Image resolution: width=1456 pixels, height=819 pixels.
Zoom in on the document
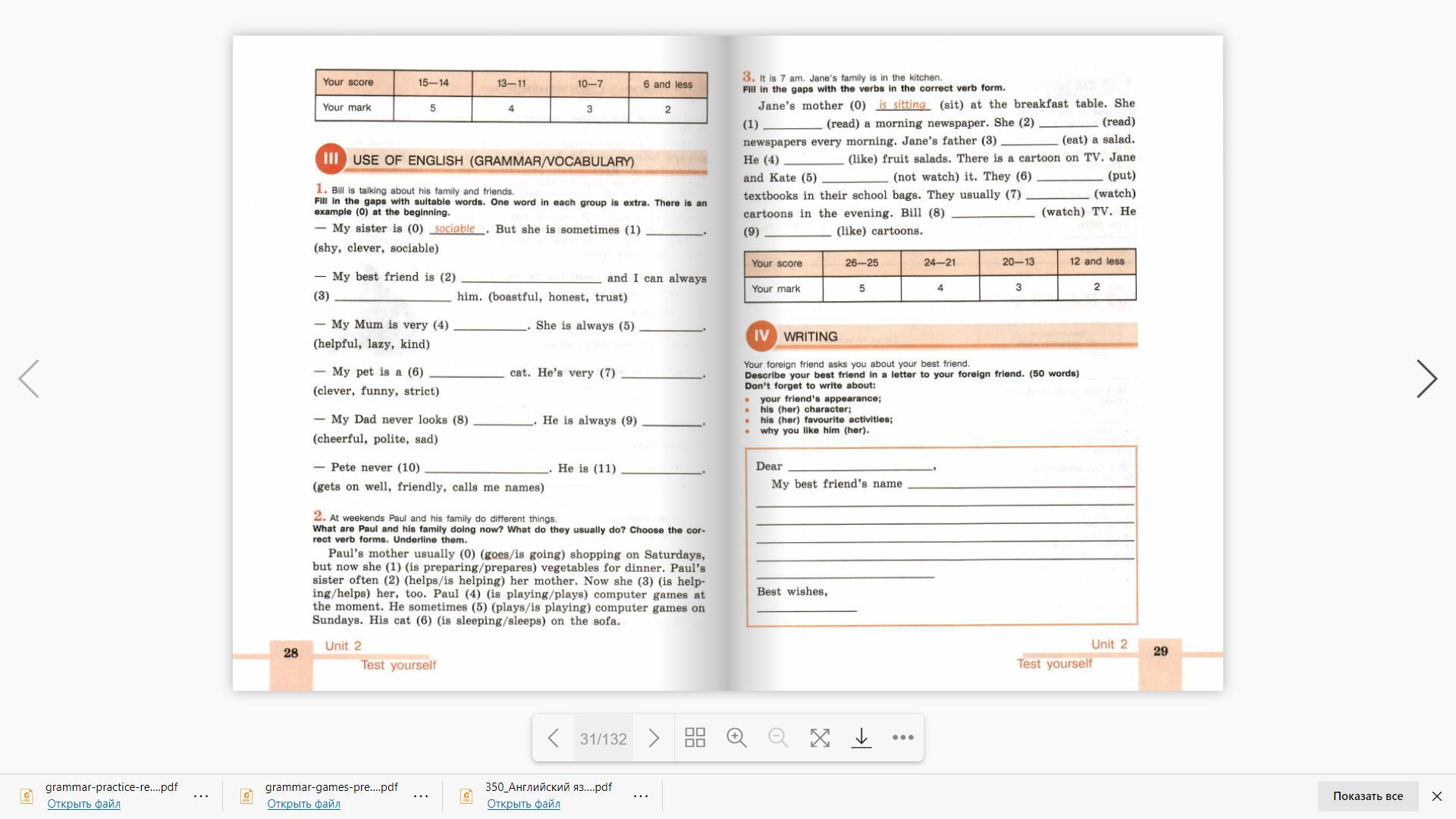(x=736, y=738)
